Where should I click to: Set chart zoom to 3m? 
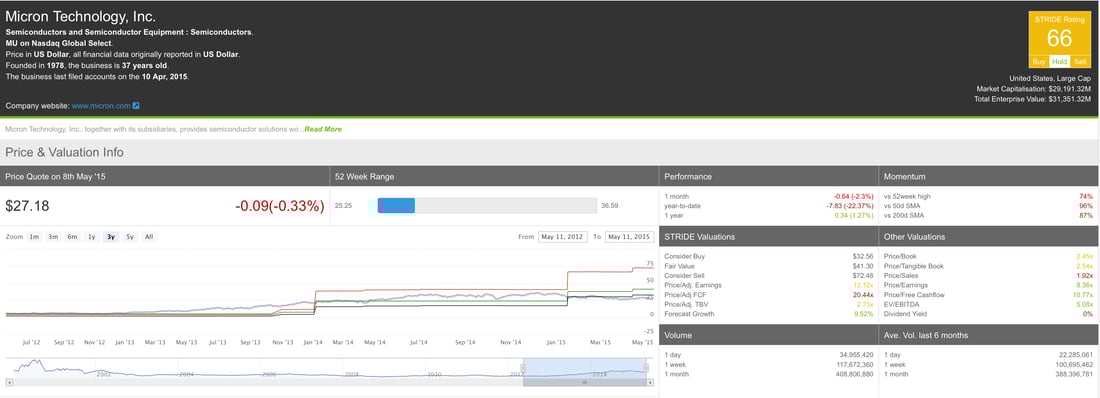(x=53, y=237)
